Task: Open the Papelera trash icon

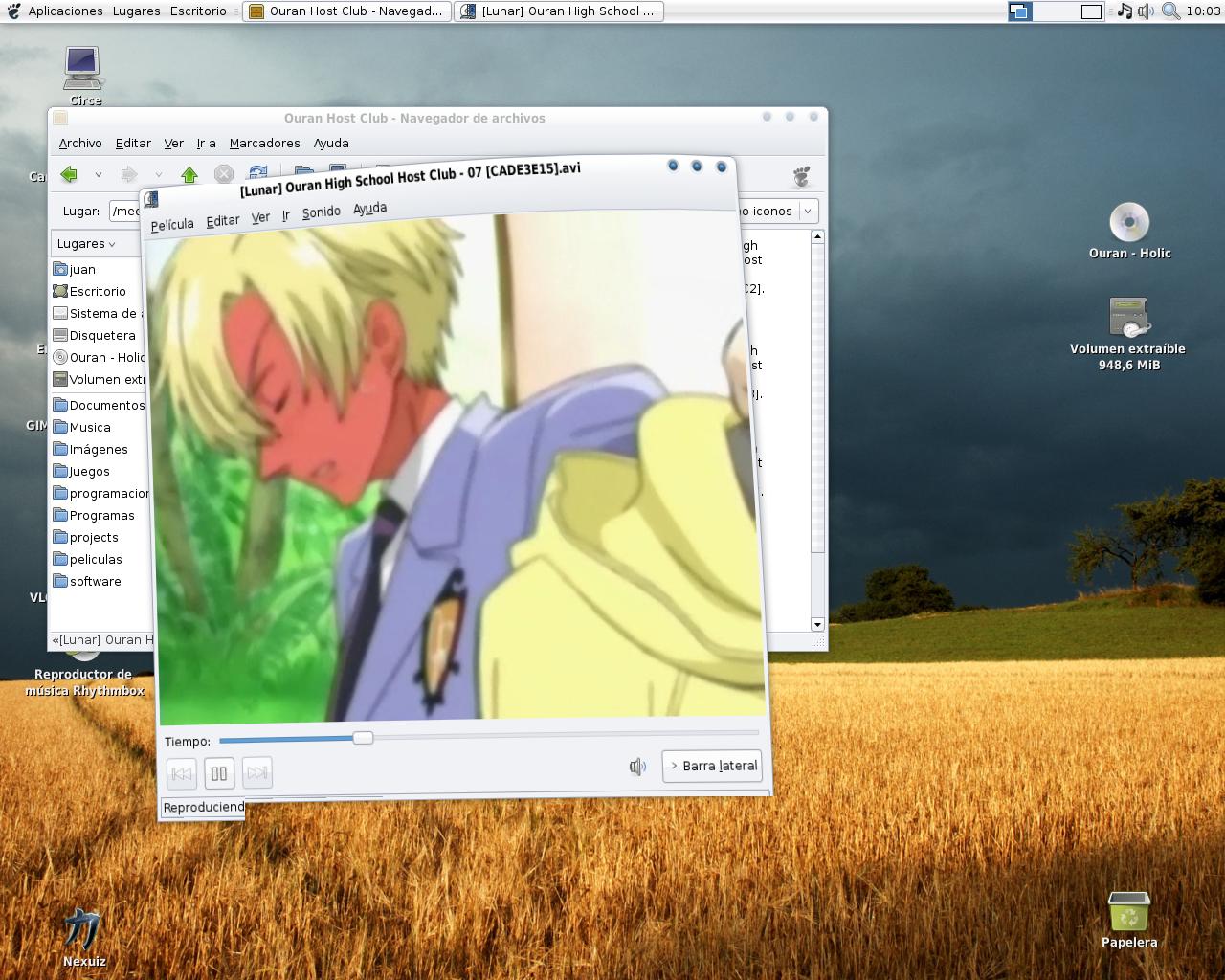Action: tap(1129, 920)
